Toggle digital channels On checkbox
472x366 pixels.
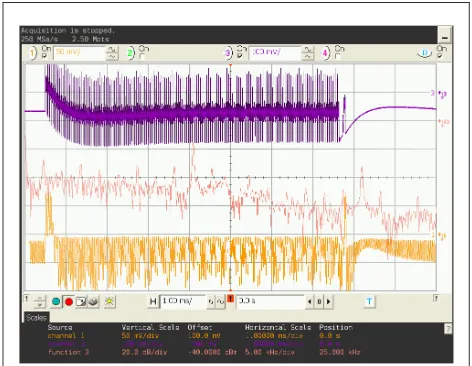[440, 57]
